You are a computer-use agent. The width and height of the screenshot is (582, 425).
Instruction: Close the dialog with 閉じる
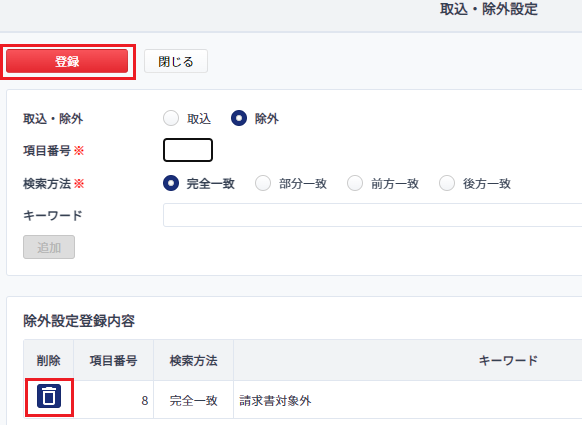pyautogui.click(x=176, y=61)
